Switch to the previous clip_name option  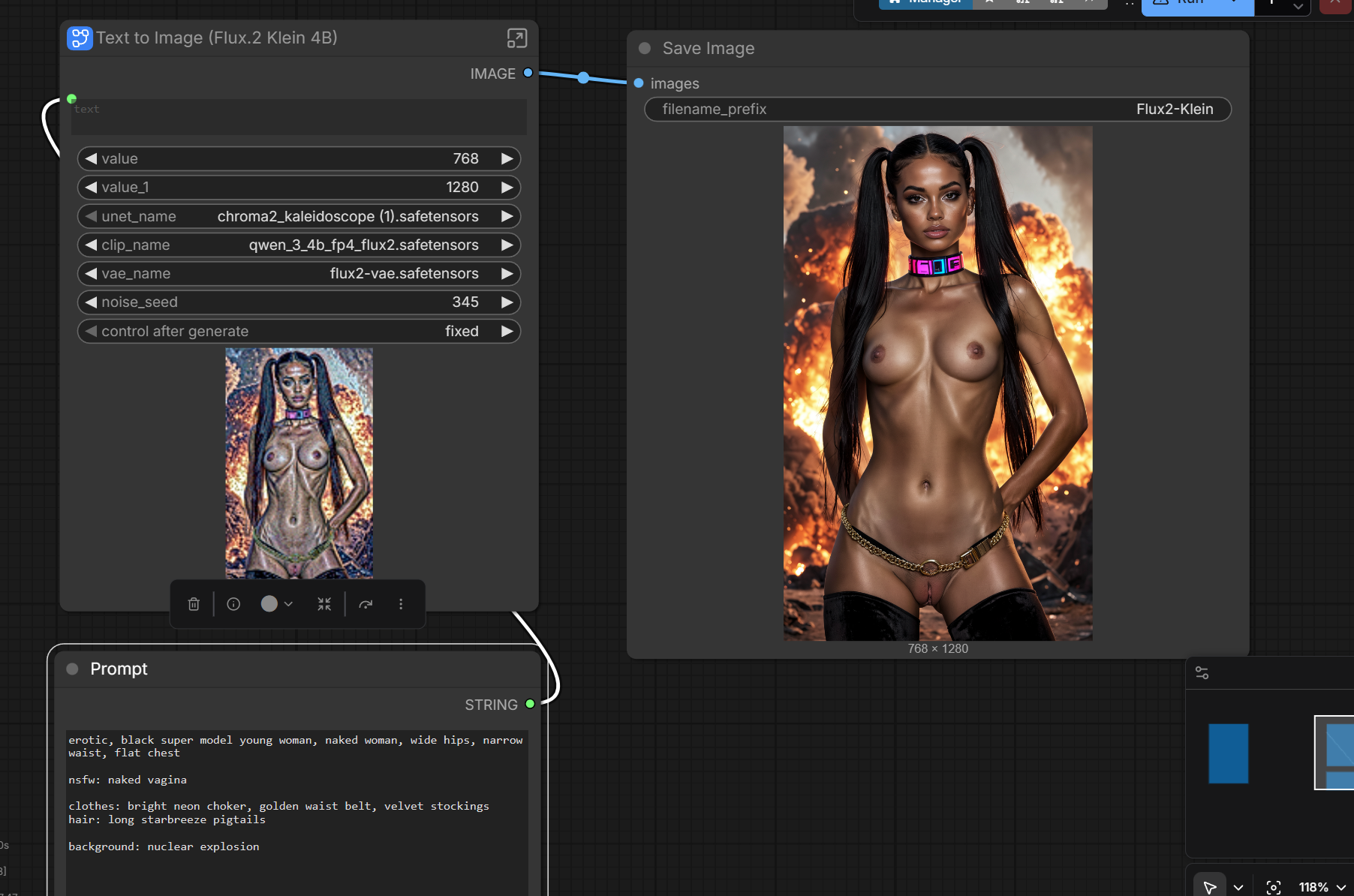click(x=91, y=245)
